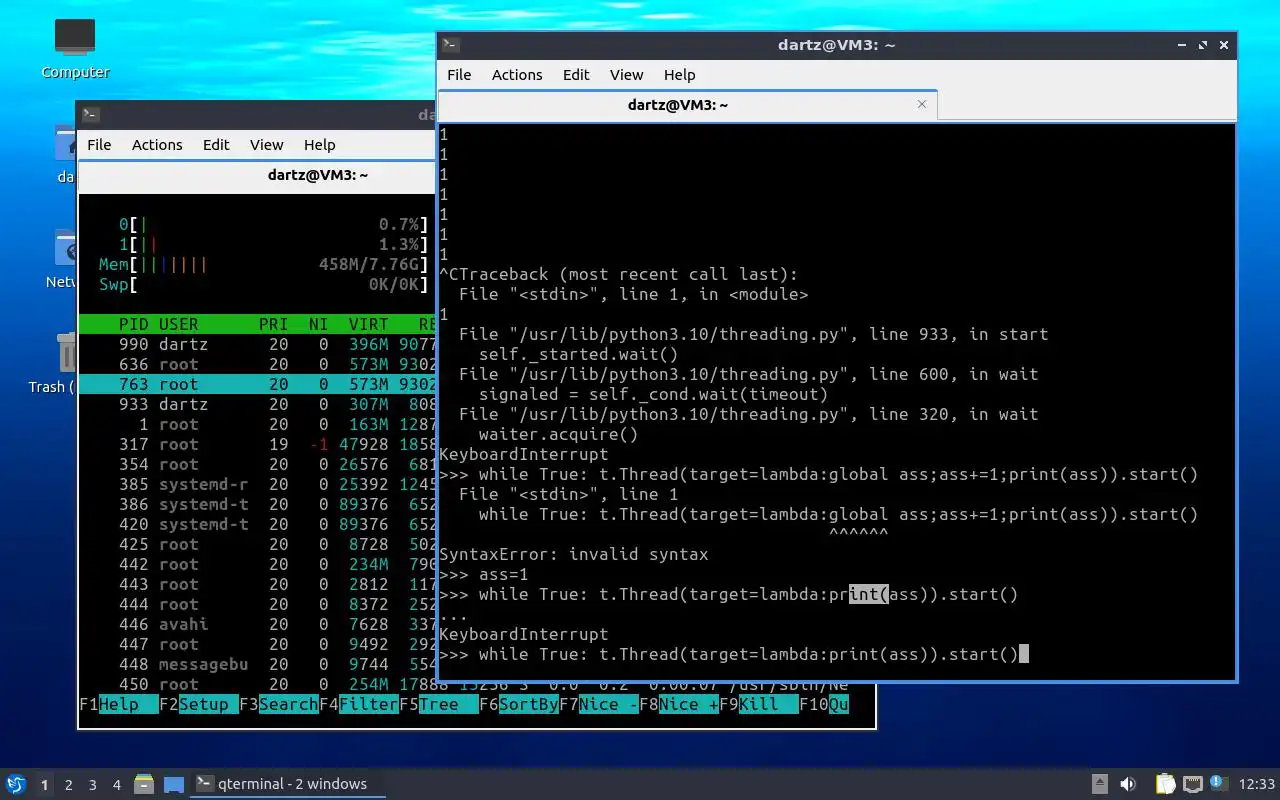
Task: Click the 12:33 clock in the panel
Action: pos(1257,784)
